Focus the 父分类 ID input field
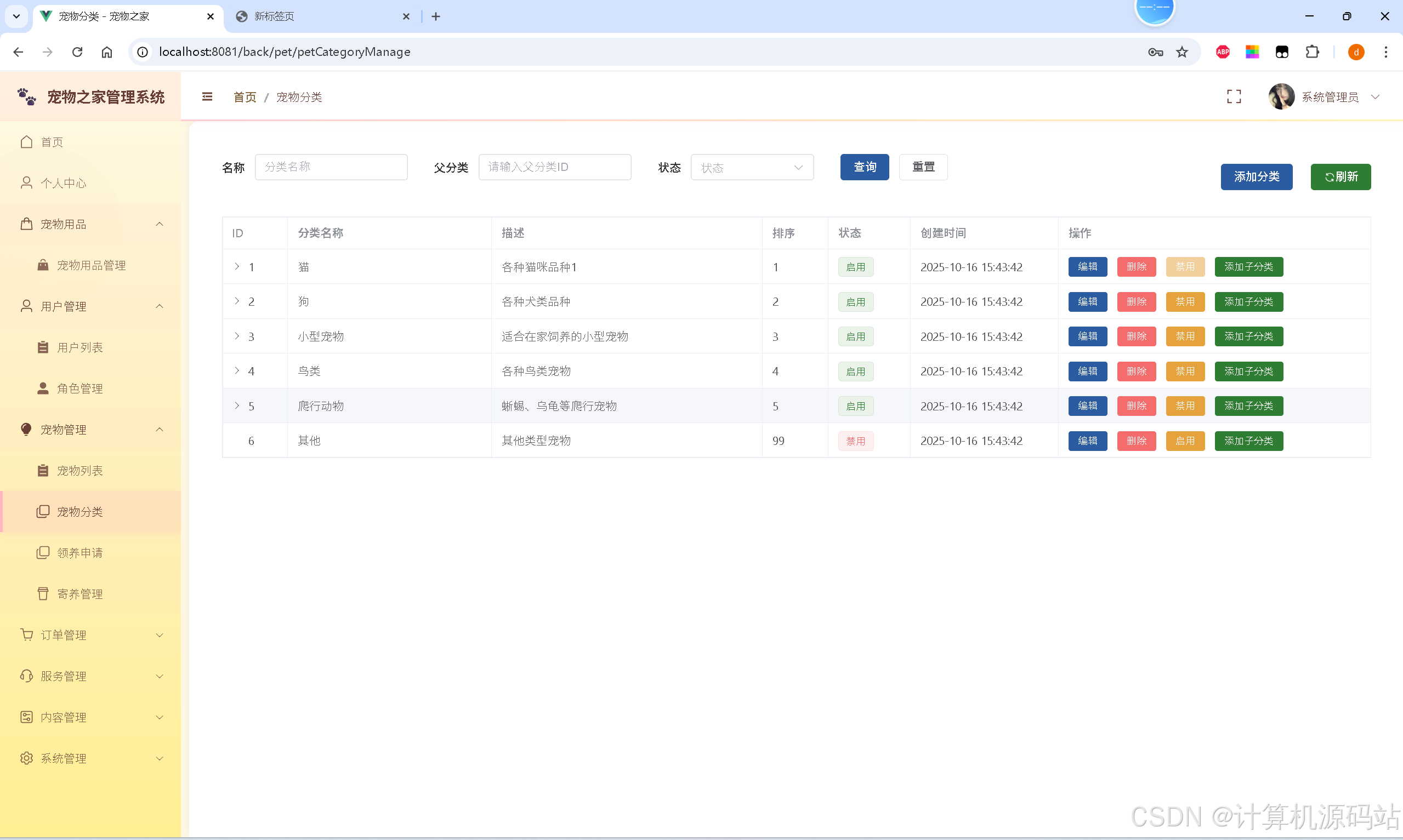This screenshot has height=840, width=1403. pyautogui.click(x=555, y=167)
